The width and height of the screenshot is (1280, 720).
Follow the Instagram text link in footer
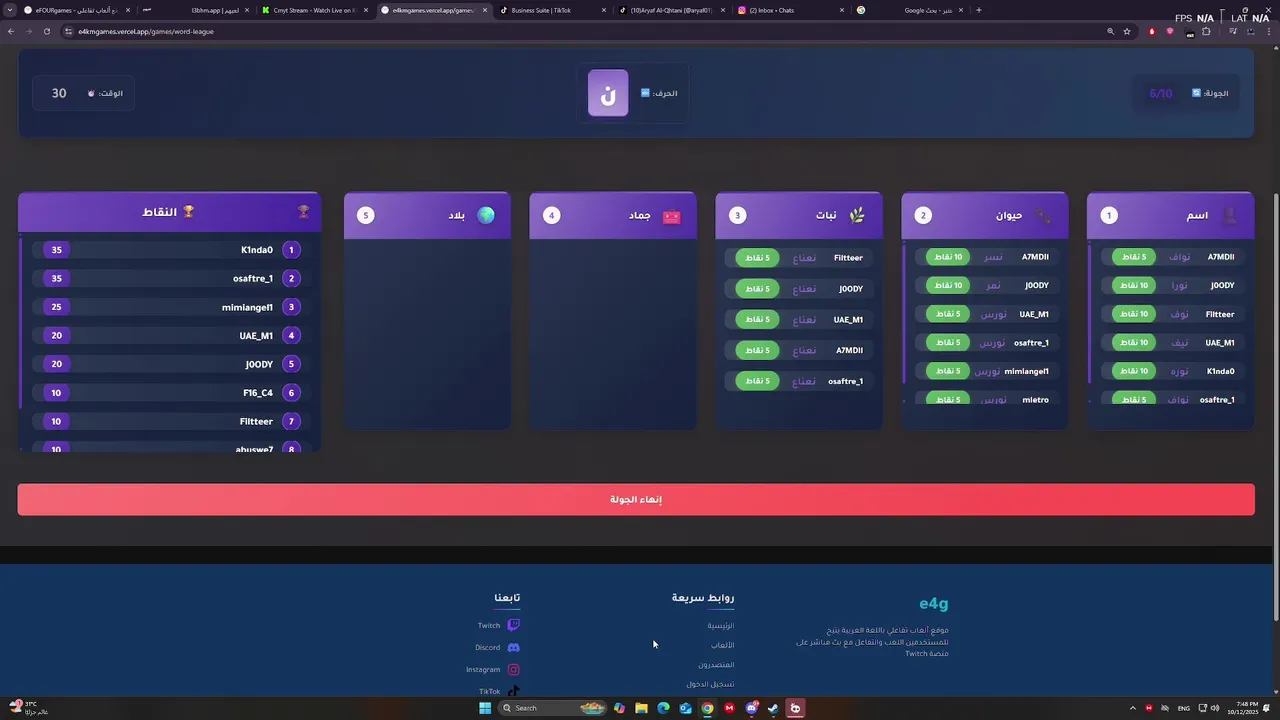[x=483, y=669]
